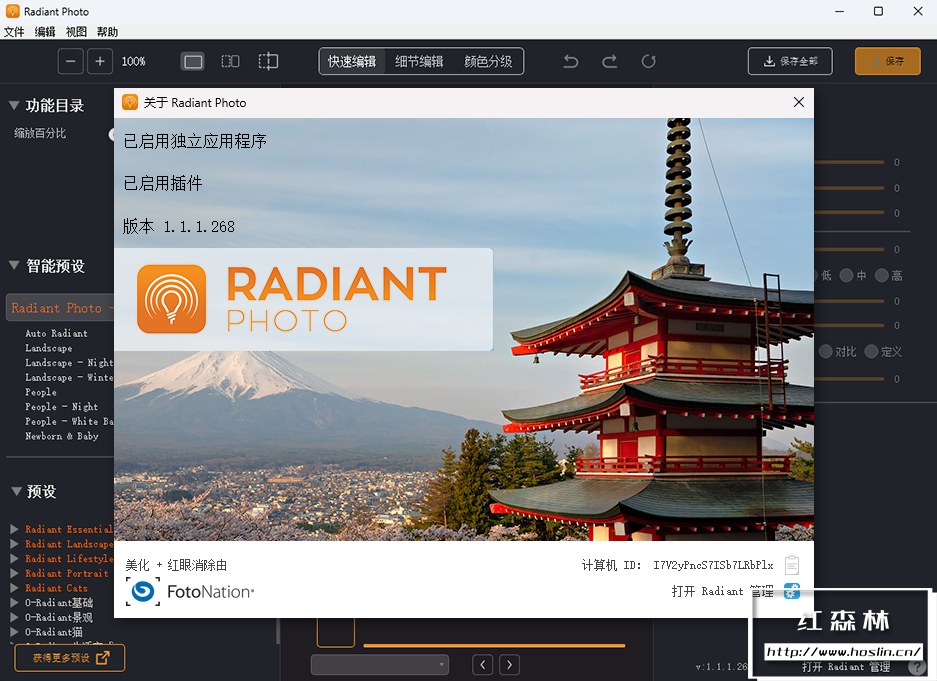Expand the Radiant Cats preset group
937x681 pixels.
click(x=14, y=588)
